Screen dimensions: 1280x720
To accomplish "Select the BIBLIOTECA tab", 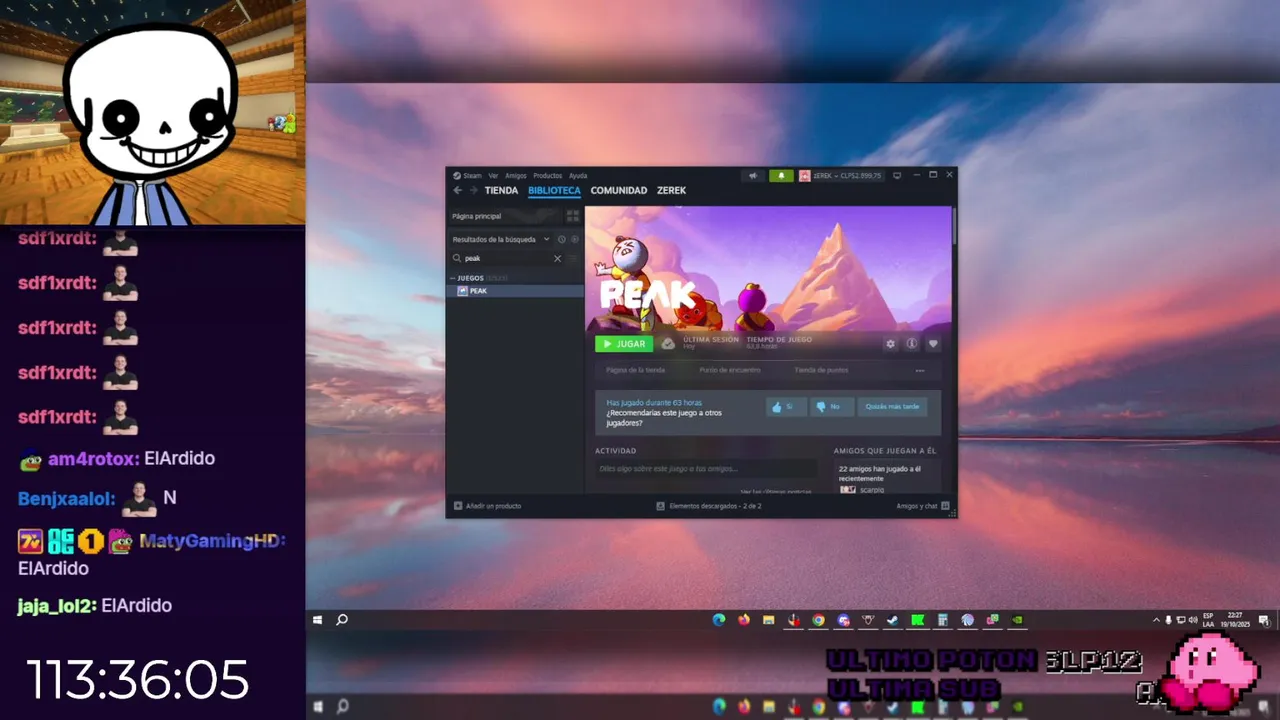I will (554, 190).
